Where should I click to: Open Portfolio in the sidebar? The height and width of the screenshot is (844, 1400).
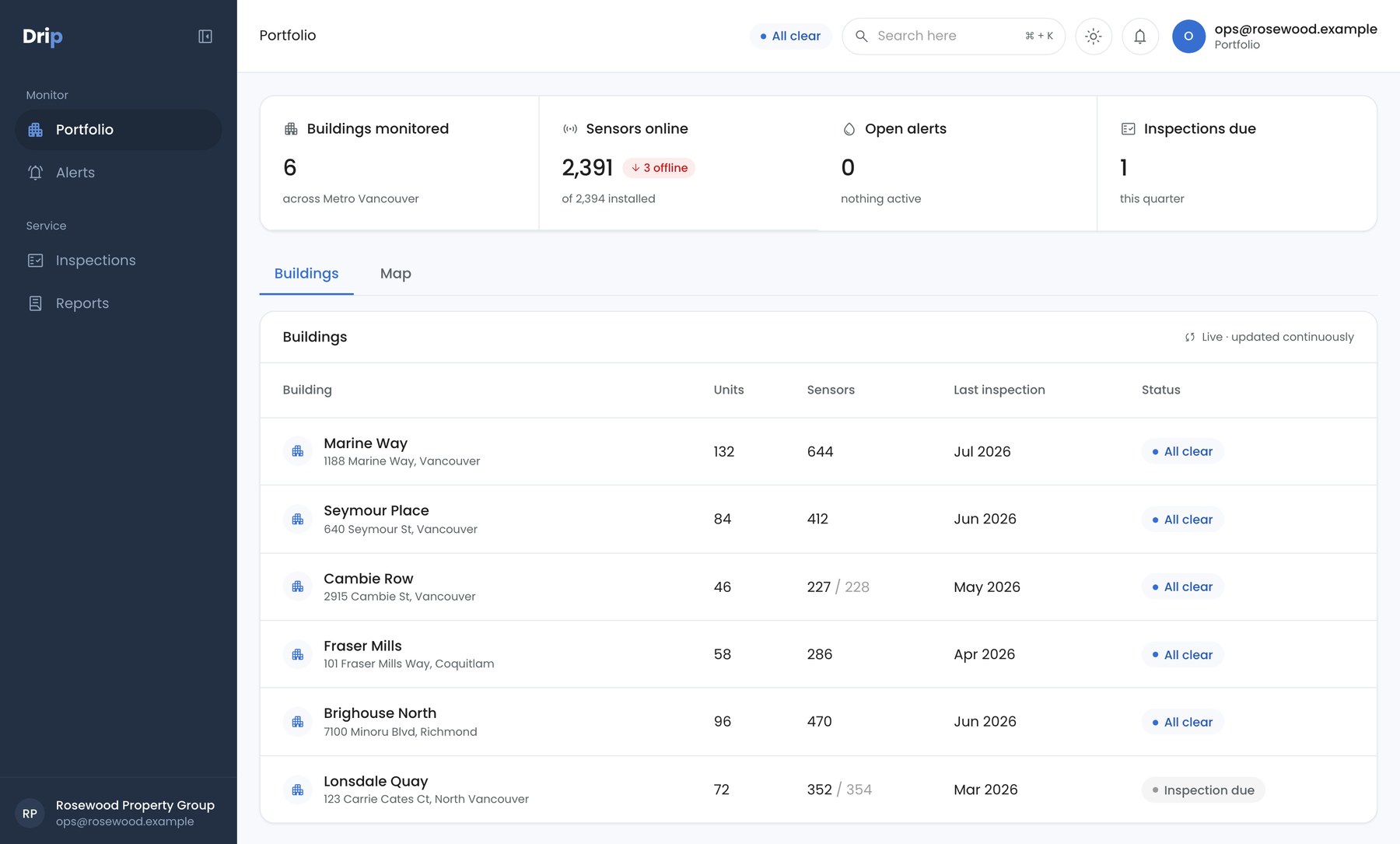click(x=118, y=130)
